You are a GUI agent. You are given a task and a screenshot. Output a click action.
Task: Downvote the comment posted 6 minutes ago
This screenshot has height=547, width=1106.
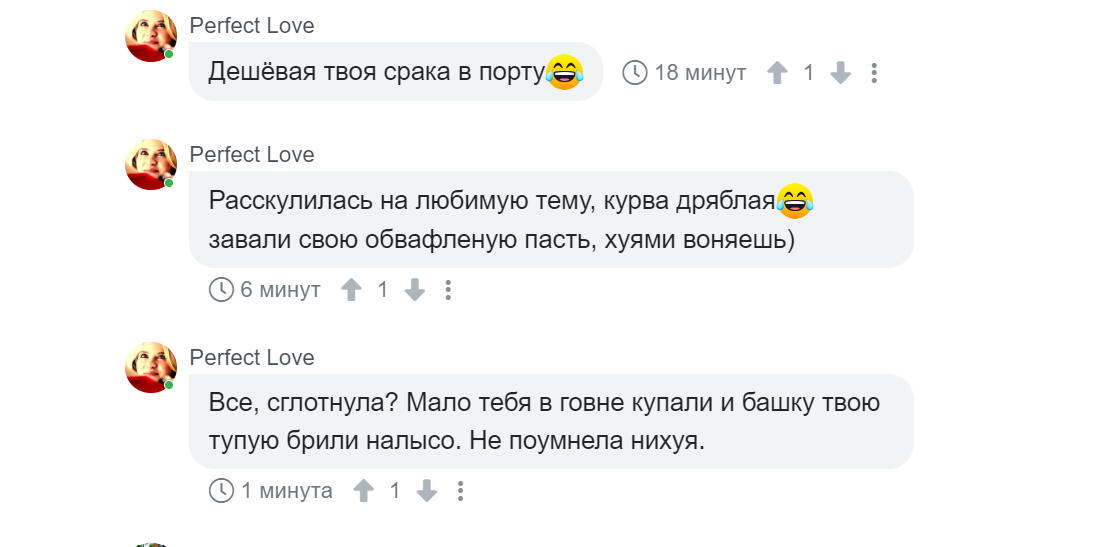tap(414, 290)
